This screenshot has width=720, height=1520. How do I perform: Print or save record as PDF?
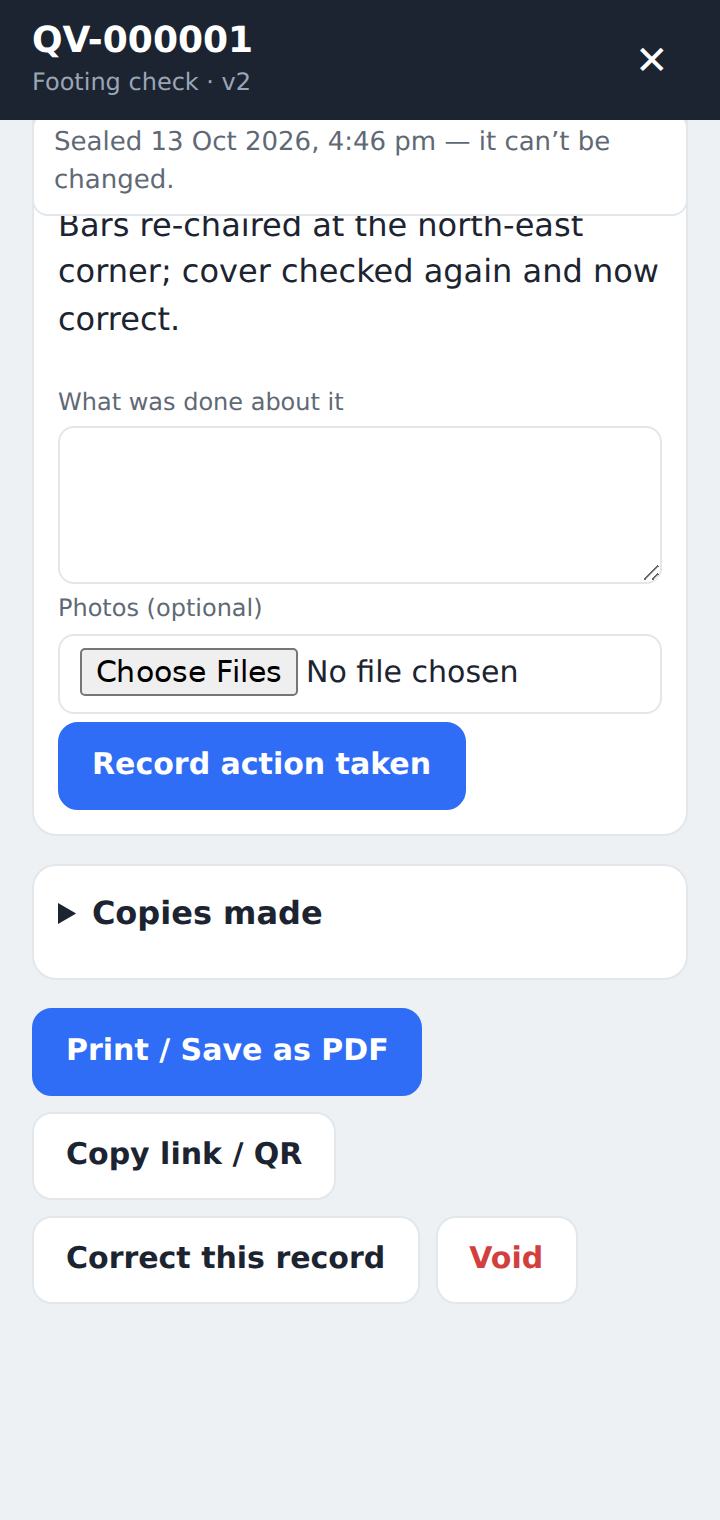[x=227, y=1052]
